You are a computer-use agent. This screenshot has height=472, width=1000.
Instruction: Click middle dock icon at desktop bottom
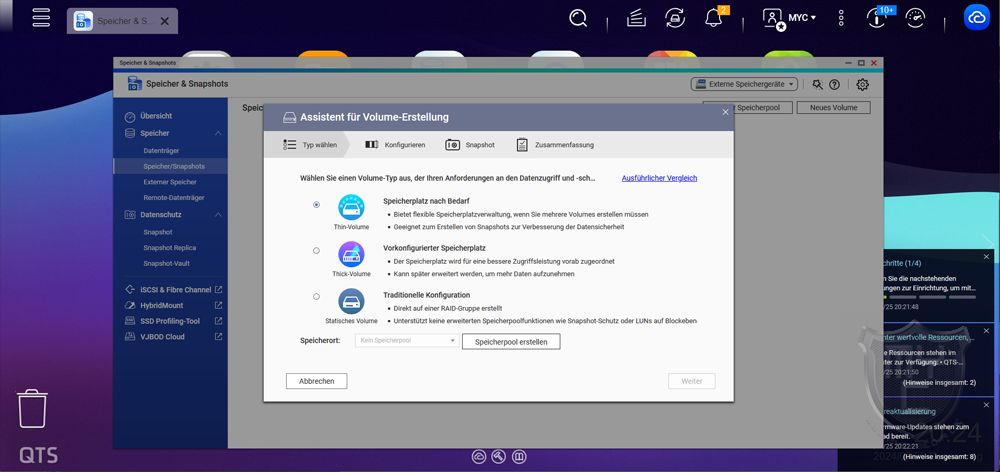(x=499, y=457)
